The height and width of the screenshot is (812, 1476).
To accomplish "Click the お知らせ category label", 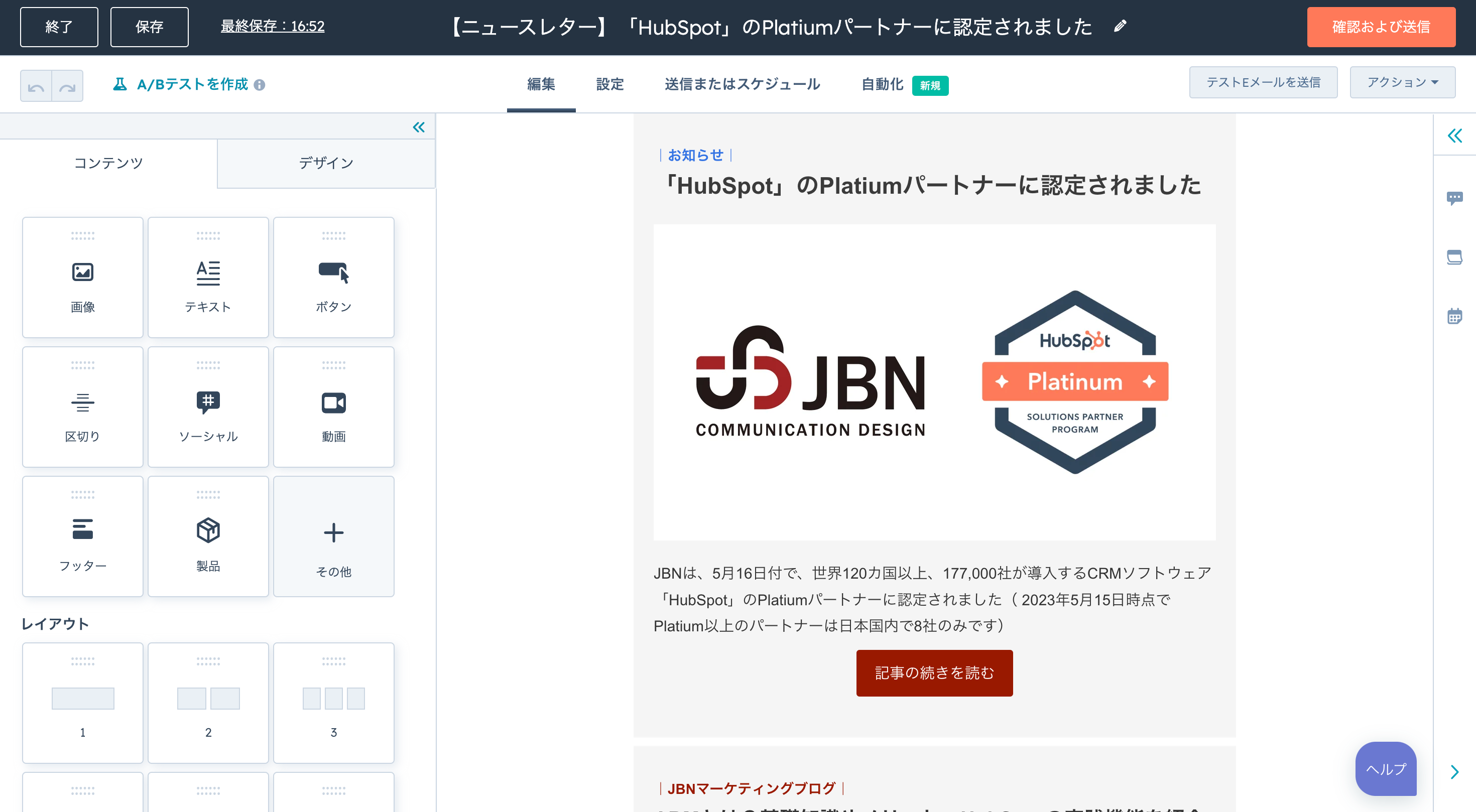I will [x=696, y=155].
